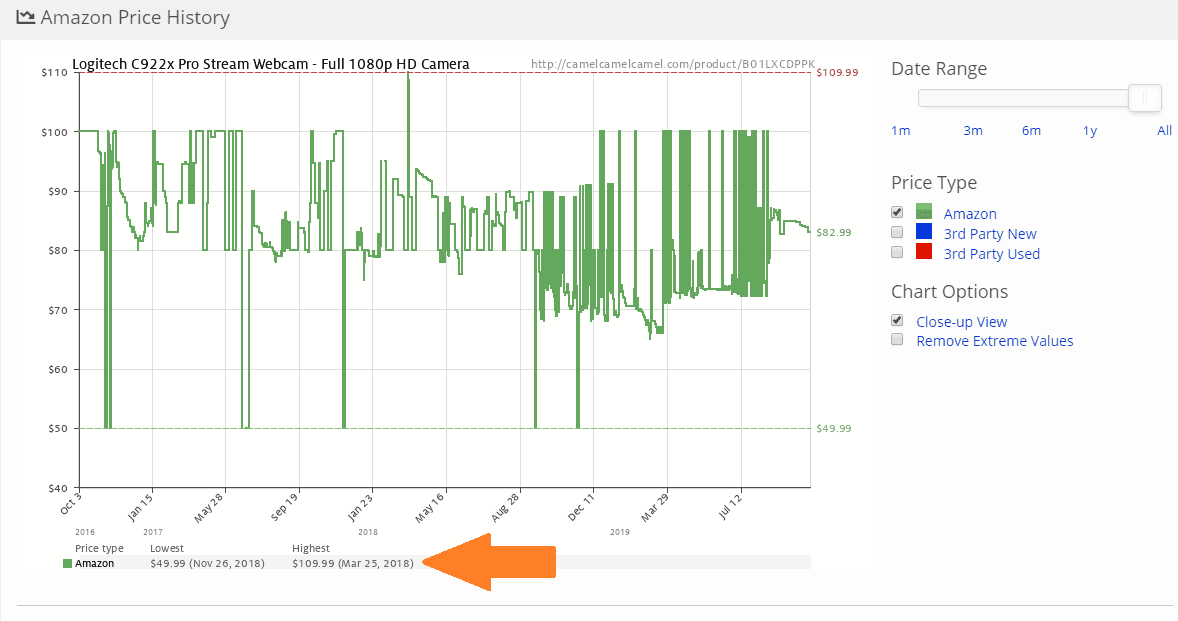This screenshot has width=1178, height=621.
Task: Click the $82.99 current price label
Action: [834, 233]
